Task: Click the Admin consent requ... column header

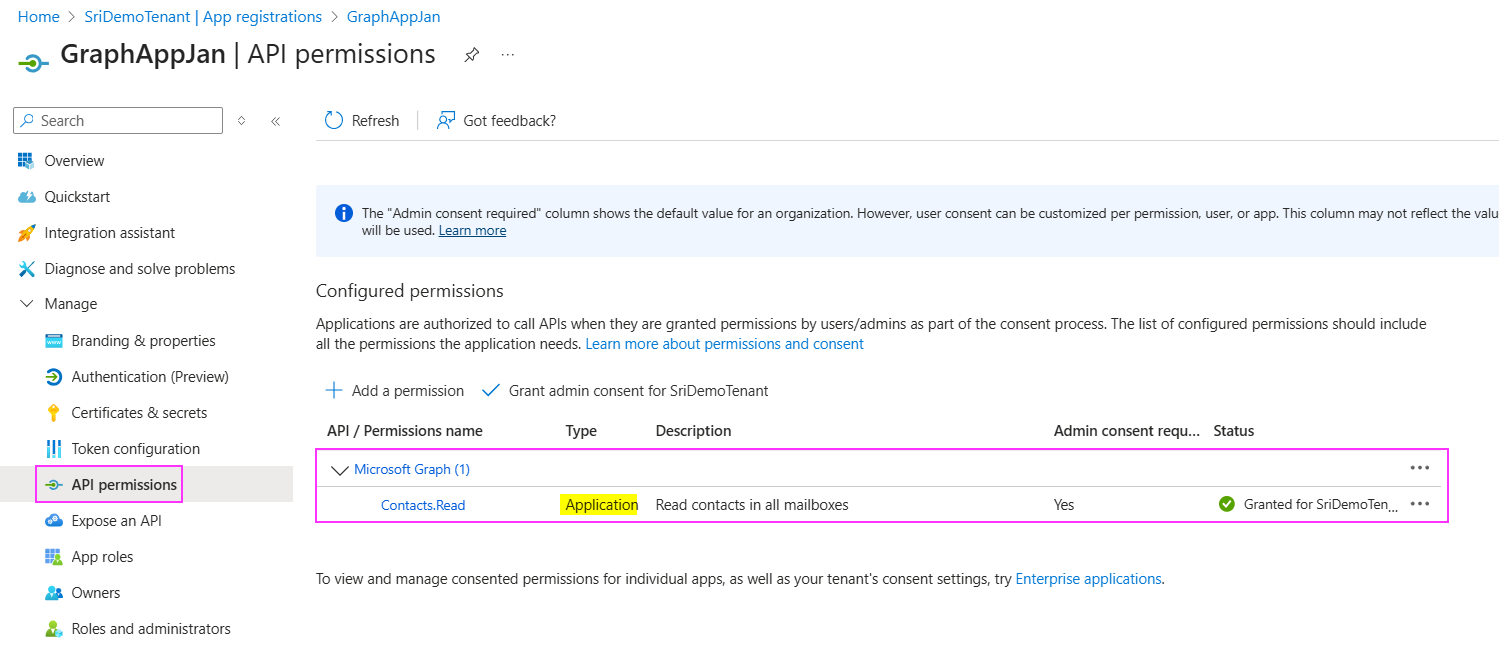Action: click(x=1127, y=431)
